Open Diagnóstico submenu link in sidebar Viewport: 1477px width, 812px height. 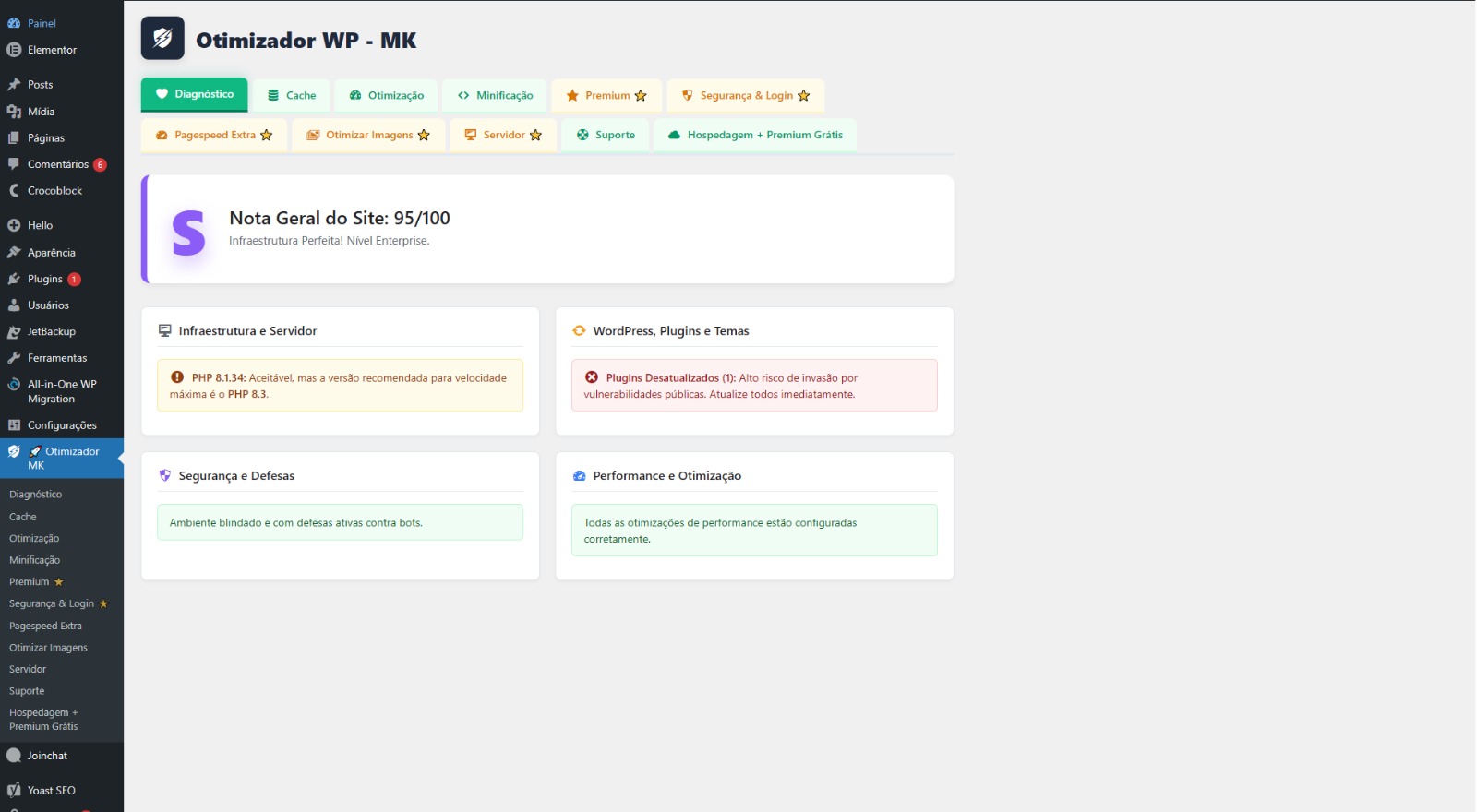click(36, 495)
